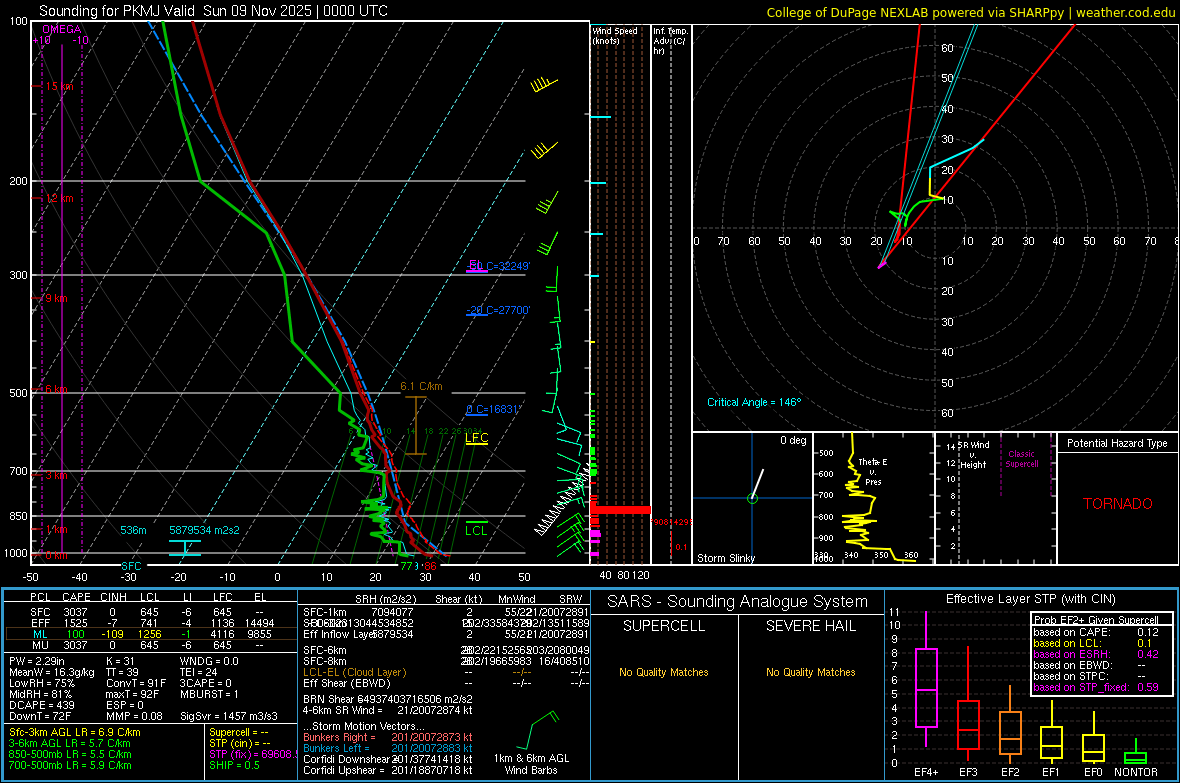1180x783 pixels.
Task: Click the cyan SFC label below skew-T
Action: pos(131,566)
